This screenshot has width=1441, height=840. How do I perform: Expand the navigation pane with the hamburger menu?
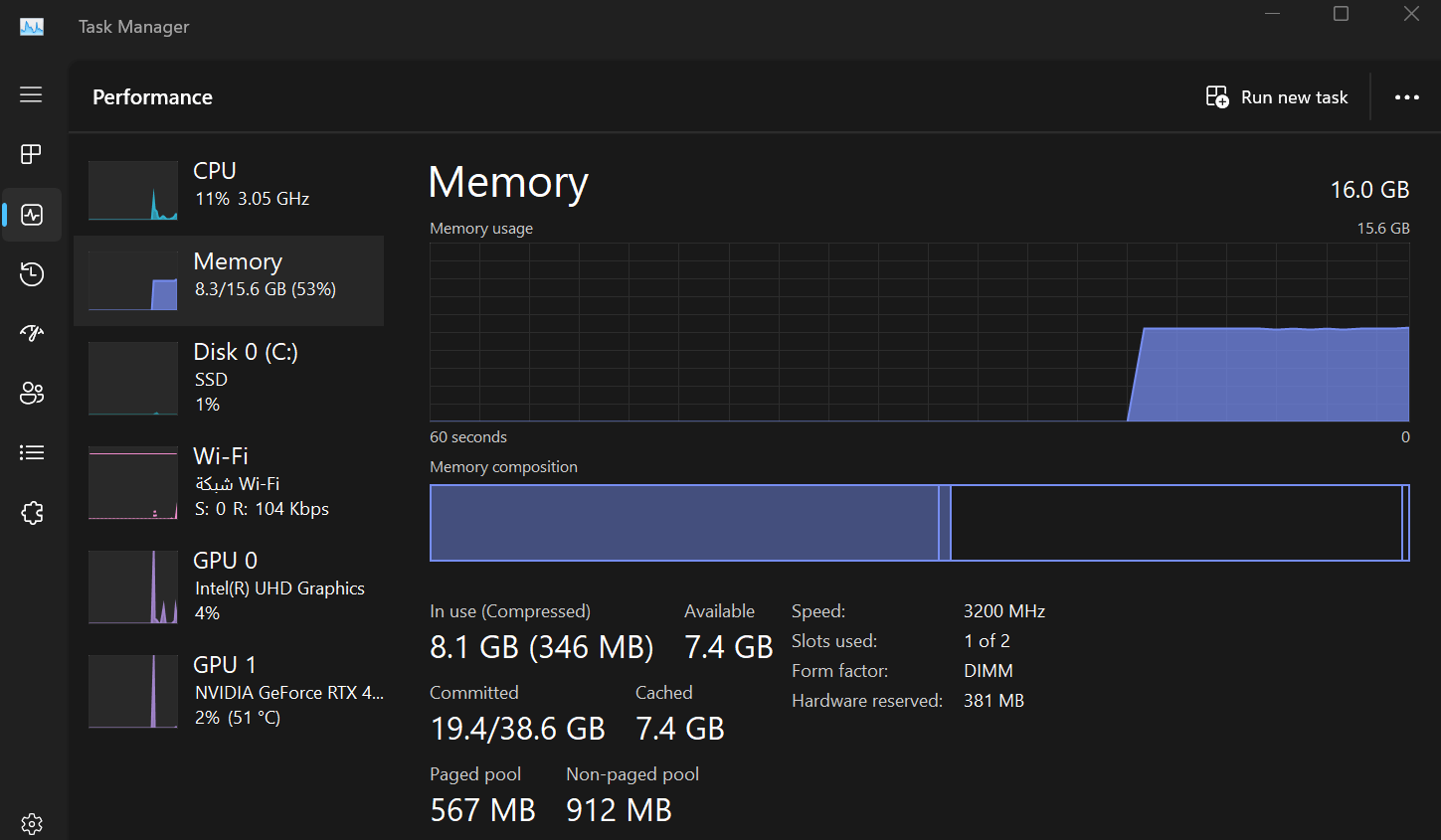(31, 94)
